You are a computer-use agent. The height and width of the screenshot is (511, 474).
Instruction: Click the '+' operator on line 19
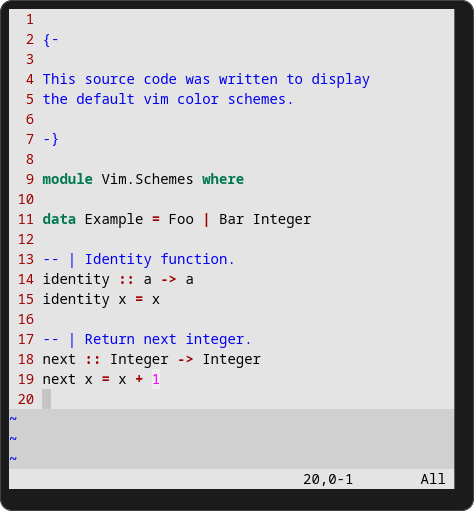[x=139, y=379]
